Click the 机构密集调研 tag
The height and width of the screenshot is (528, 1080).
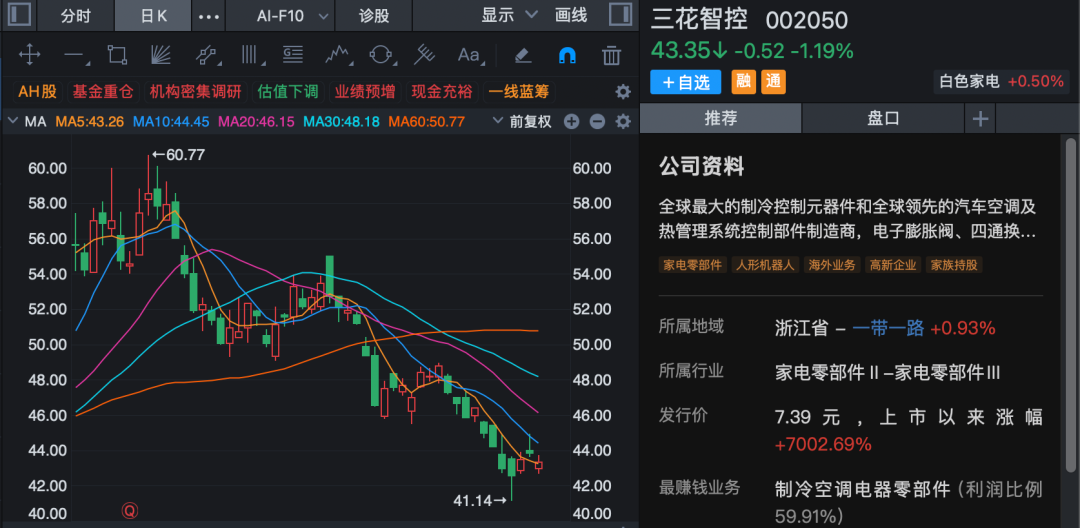coord(196,92)
